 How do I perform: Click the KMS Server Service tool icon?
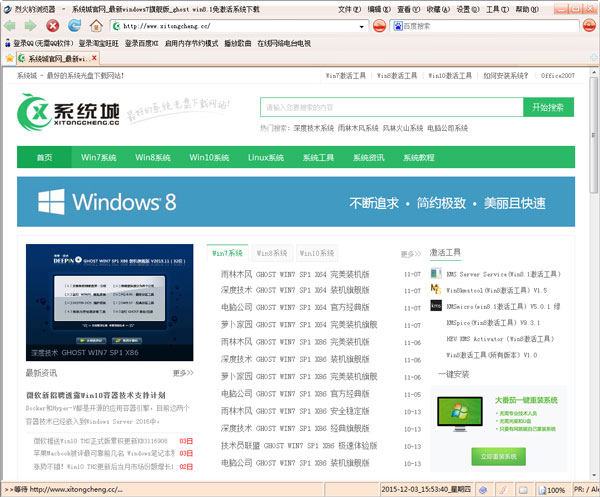(x=436, y=274)
